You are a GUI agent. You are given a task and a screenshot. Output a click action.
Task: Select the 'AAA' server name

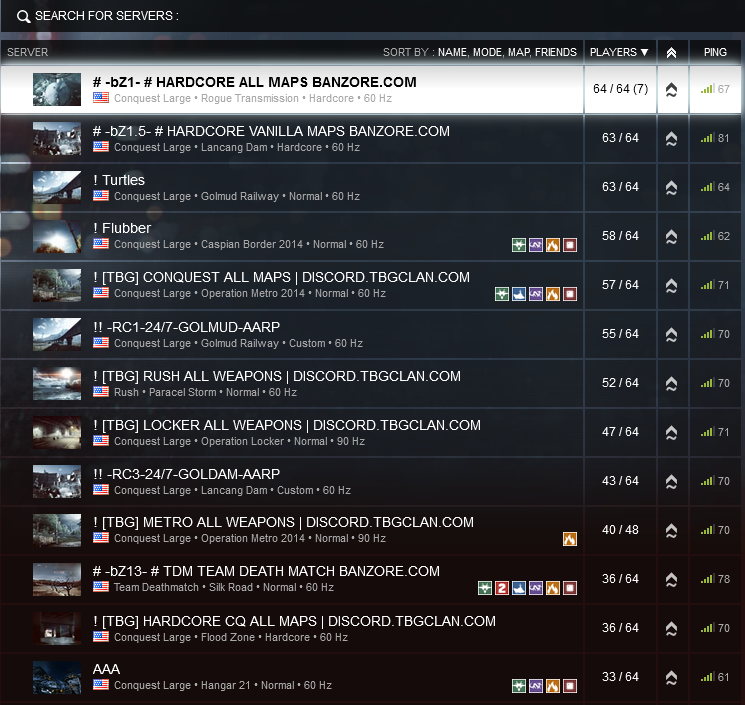pos(106,669)
